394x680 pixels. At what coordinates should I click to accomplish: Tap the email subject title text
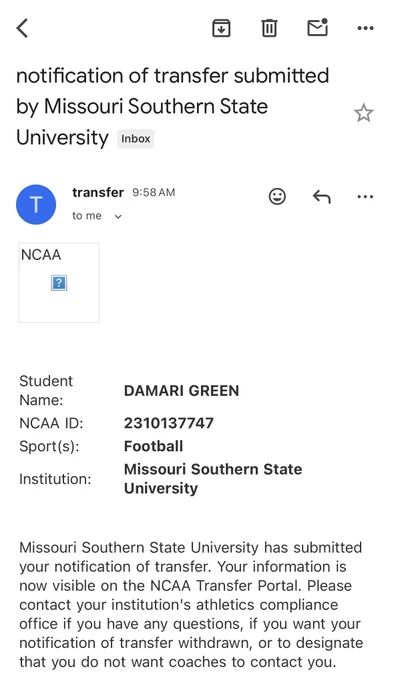tap(173, 106)
